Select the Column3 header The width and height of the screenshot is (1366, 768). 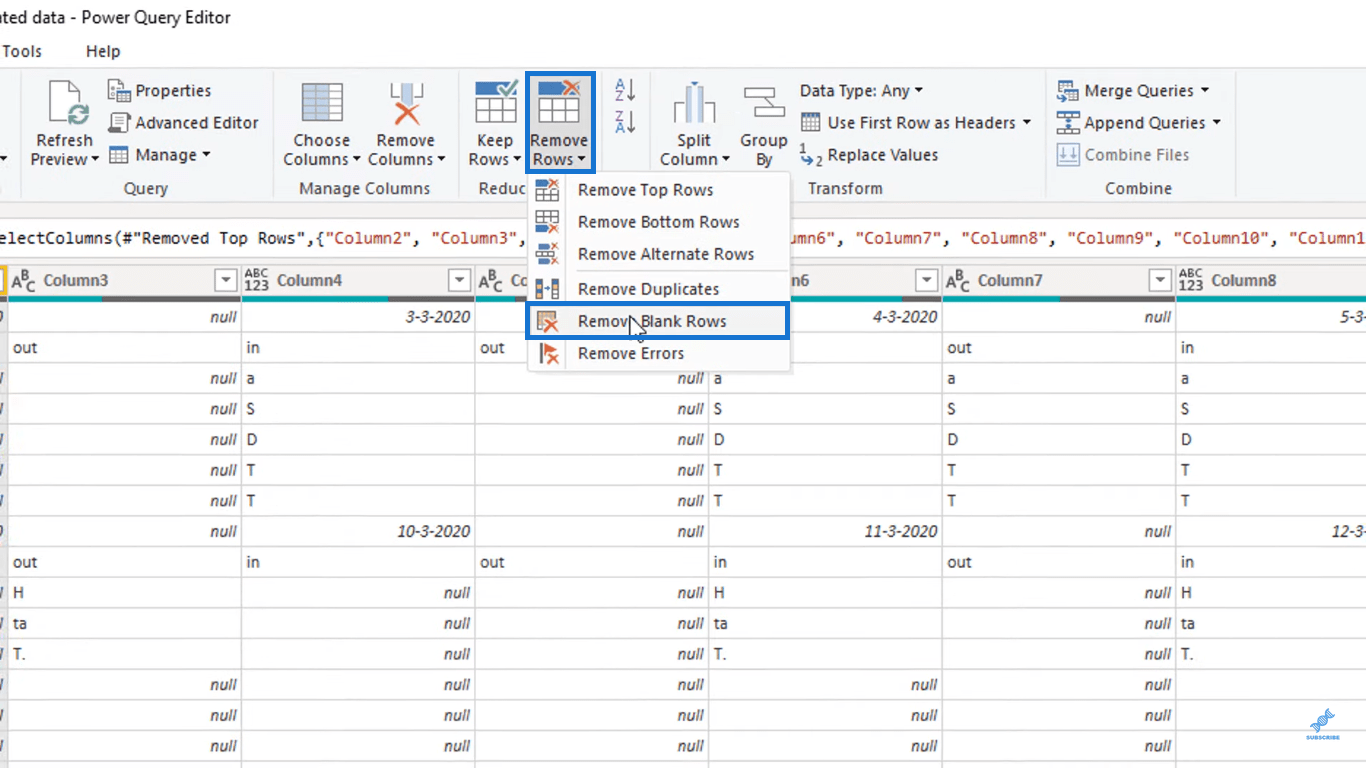point(125,281)
